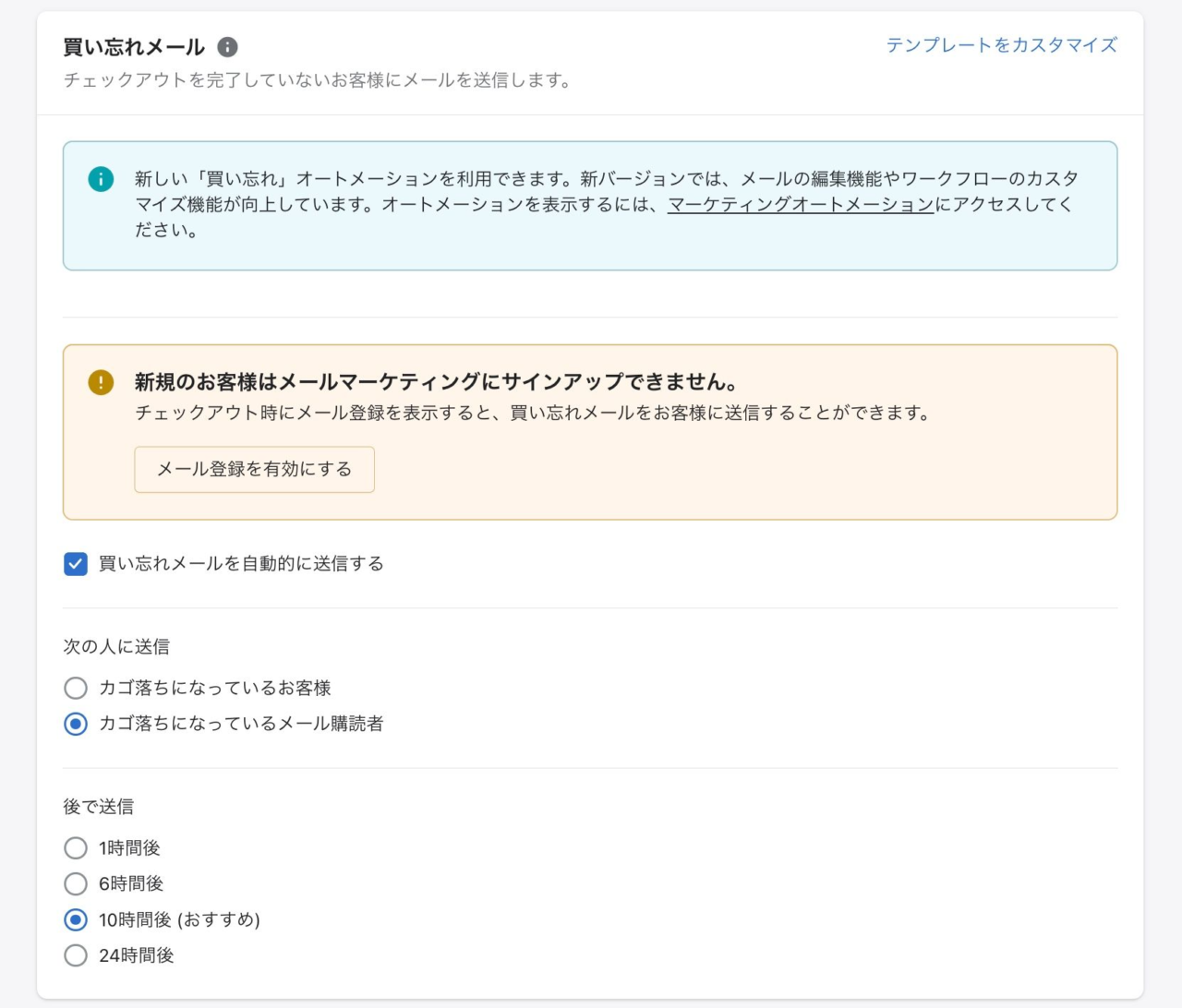Click warning text starting チェックアウト時にメール登録を表示すると
1182x1008 pixels.
coord(534,413)
